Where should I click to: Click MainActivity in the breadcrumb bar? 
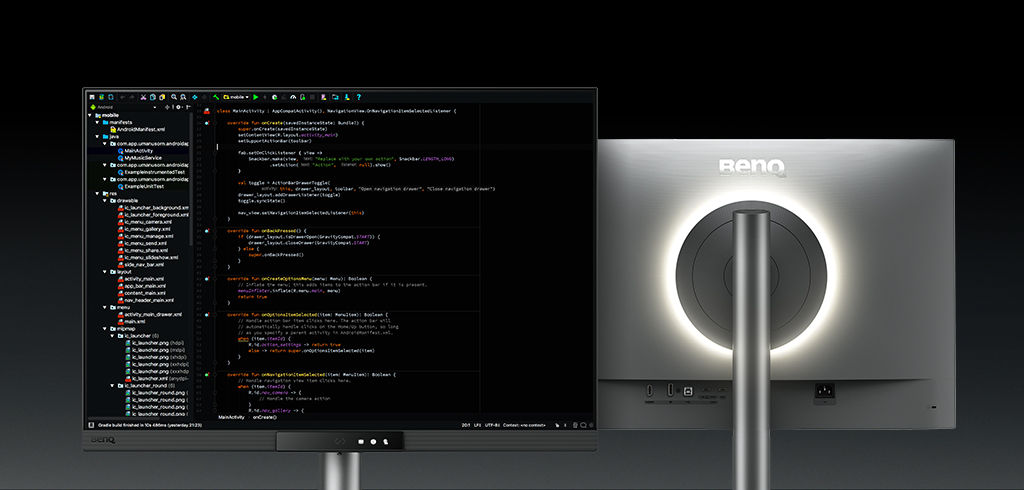232,416
